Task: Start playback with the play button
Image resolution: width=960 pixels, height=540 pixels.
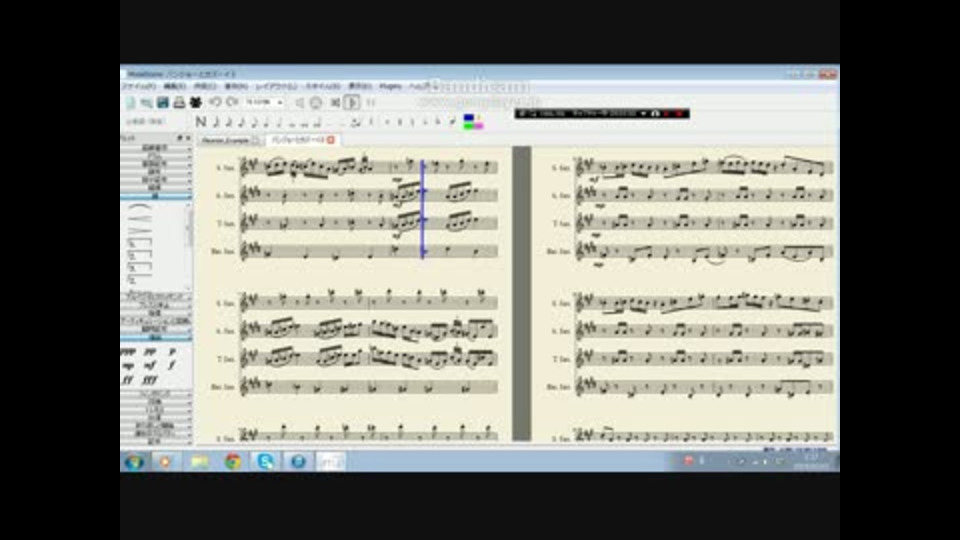Action: pos(352,103)
